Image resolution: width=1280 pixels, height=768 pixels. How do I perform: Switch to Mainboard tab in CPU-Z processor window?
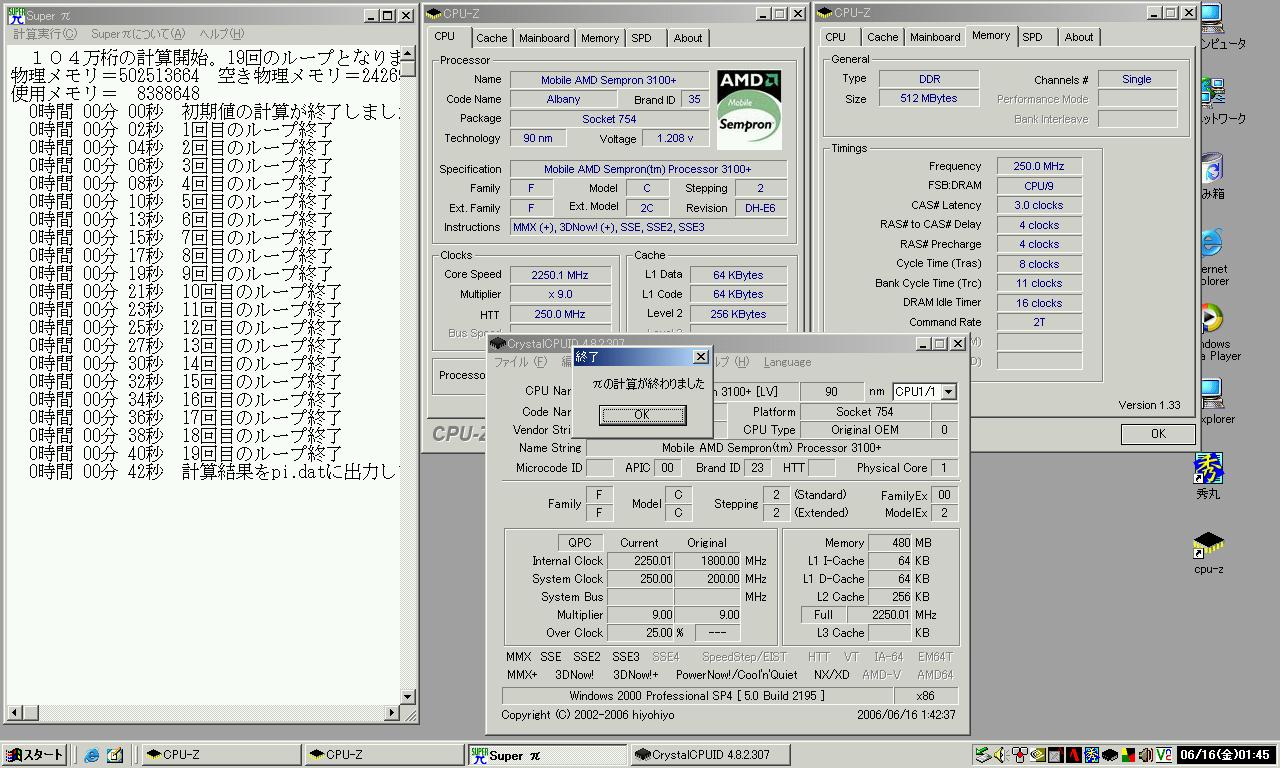544,38
